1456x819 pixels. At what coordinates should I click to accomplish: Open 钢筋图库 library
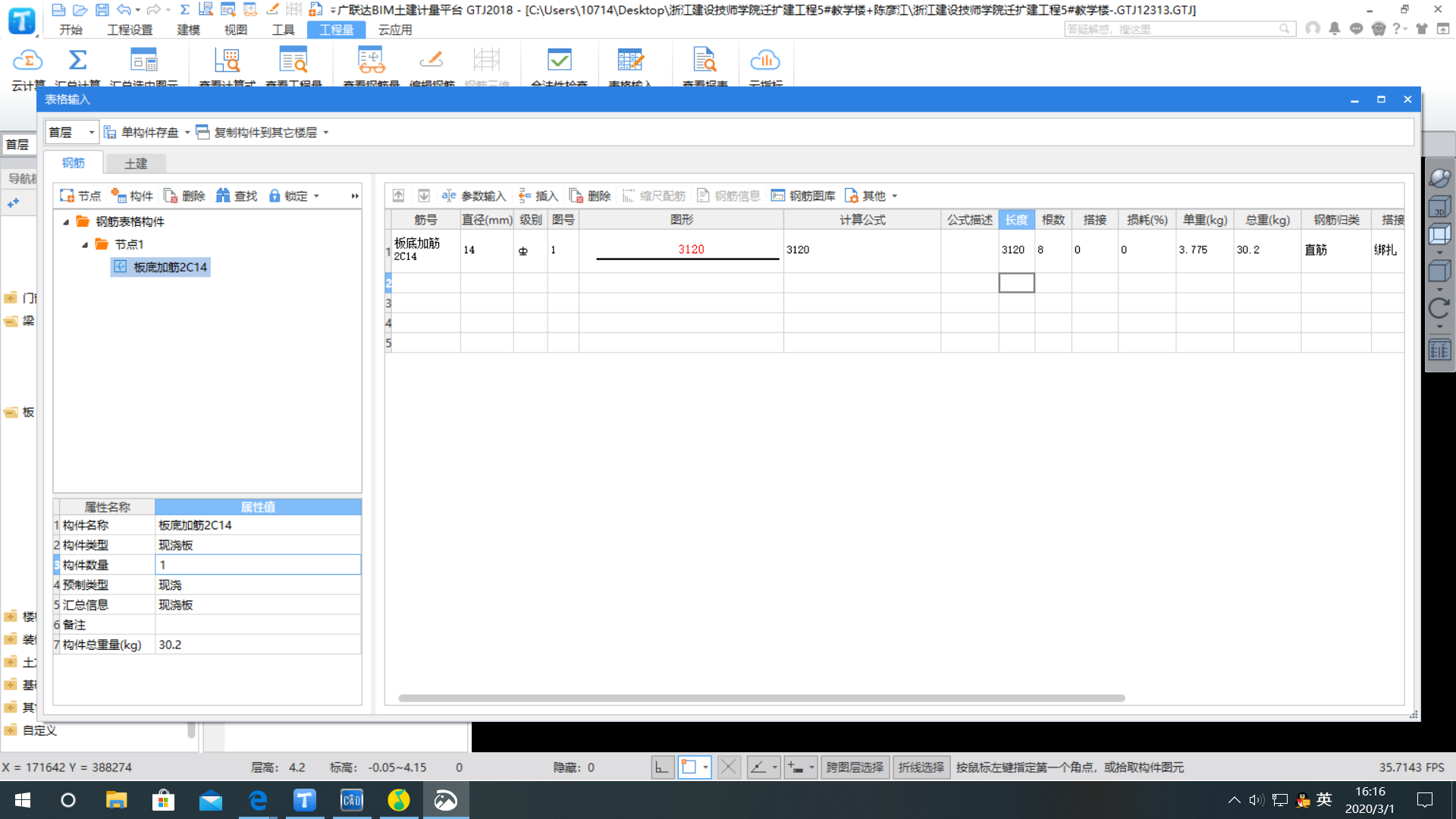(803, 196)
